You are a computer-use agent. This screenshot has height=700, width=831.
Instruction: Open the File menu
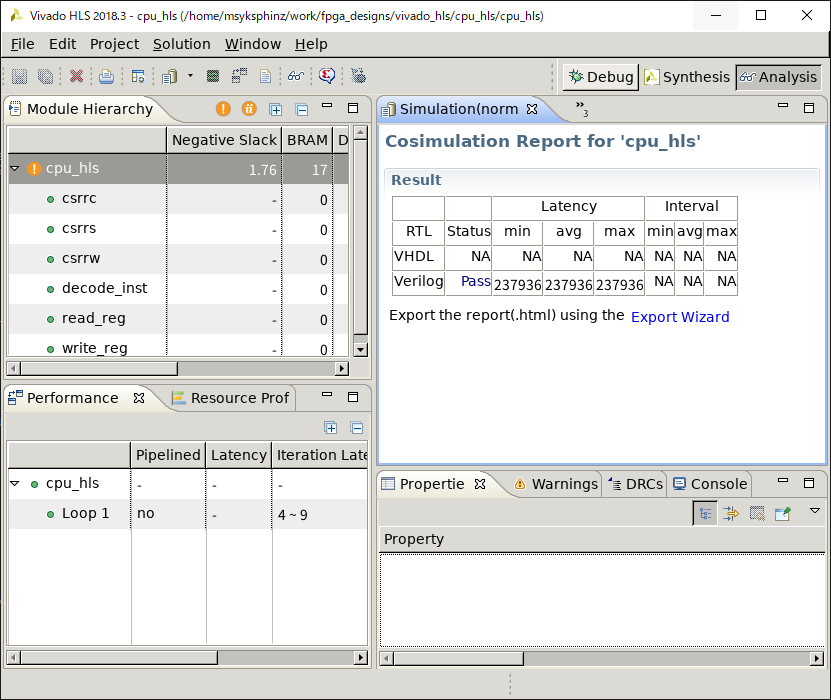23,44
